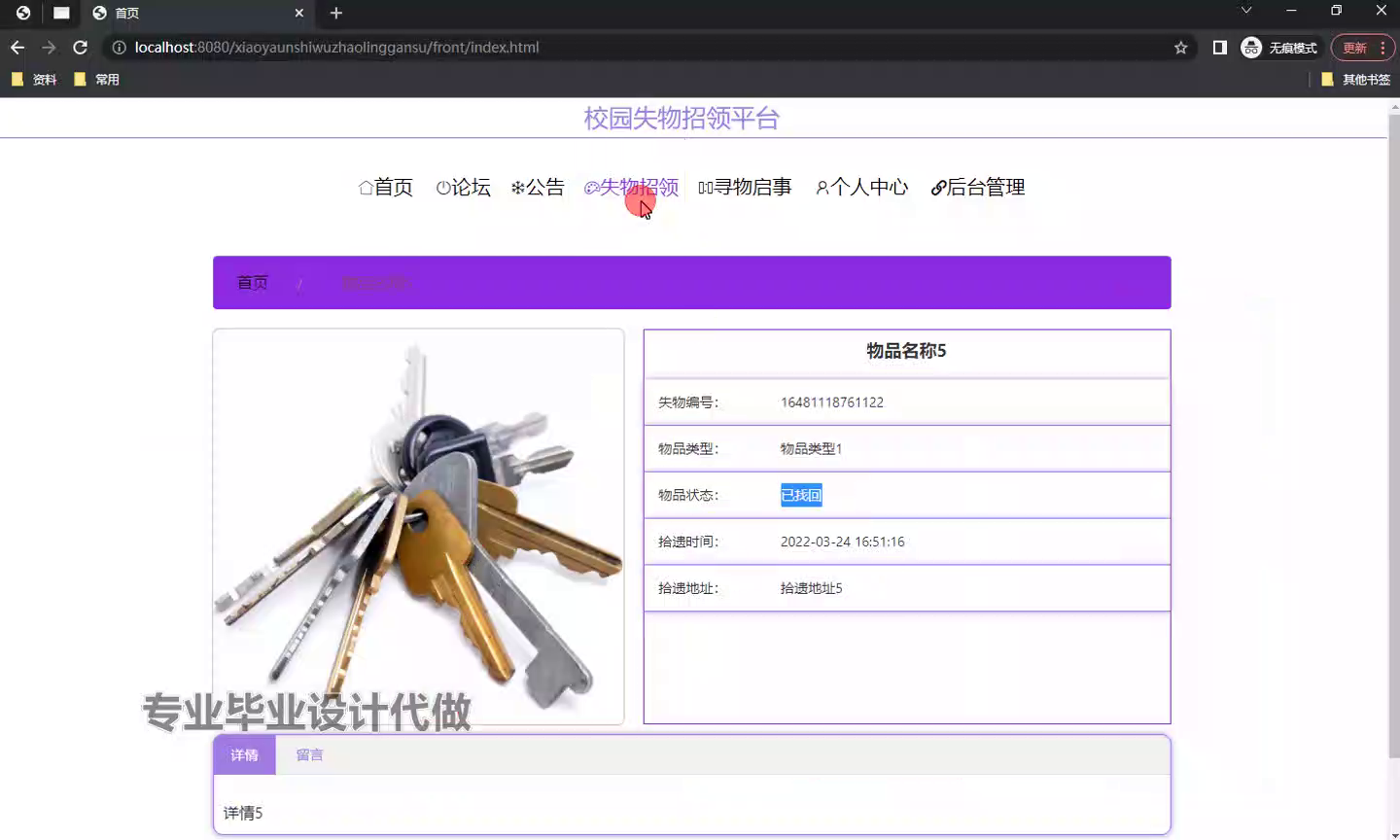Expand the tab search dropdown arrow
This screenshot has height=840, width=1400.
[x=1245, y=11]
